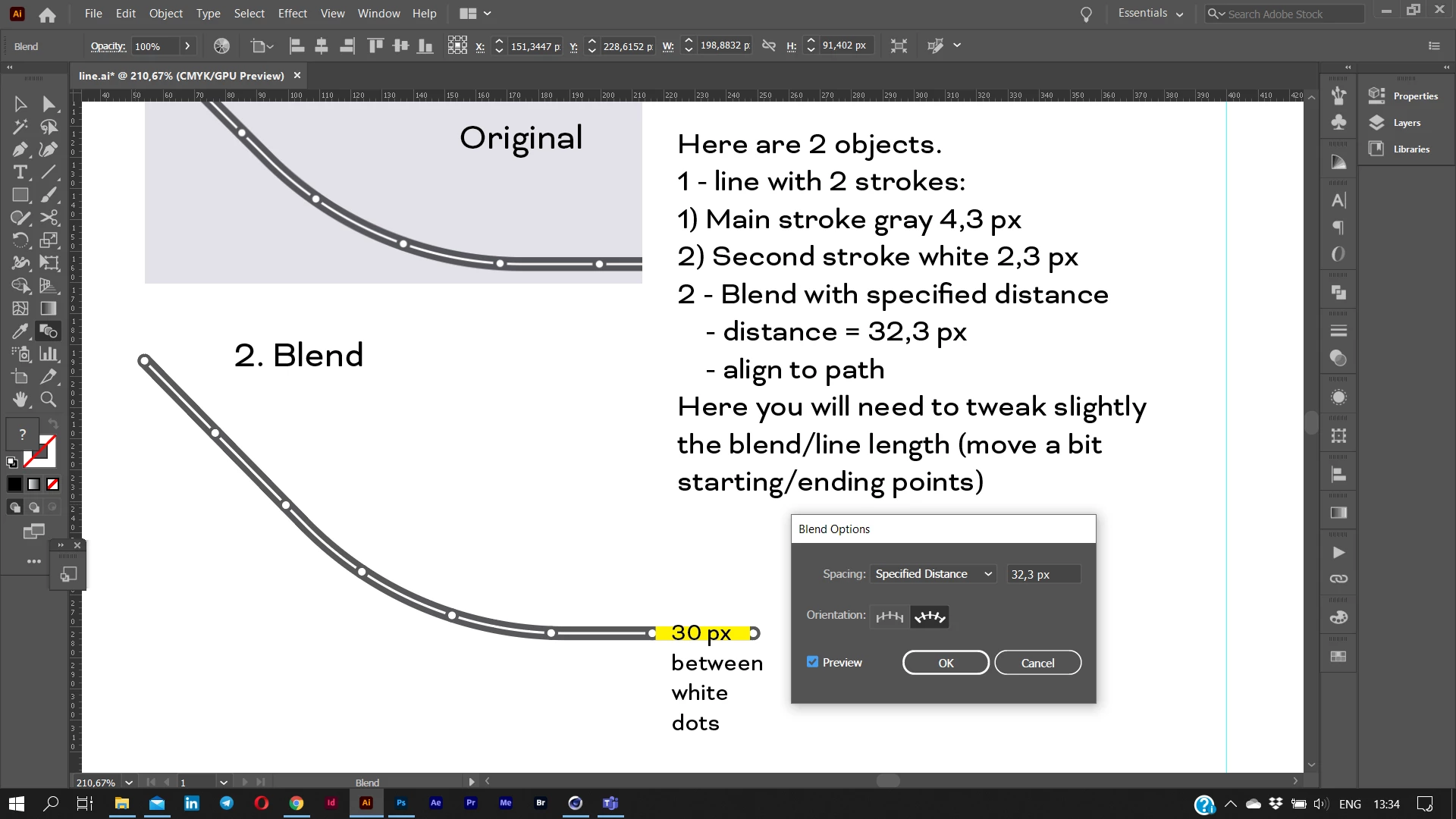This screenshot has height=819, width=1456.
Task: Expand the Essentials workspace dropdown
Action: click(x=1150, y=14)
